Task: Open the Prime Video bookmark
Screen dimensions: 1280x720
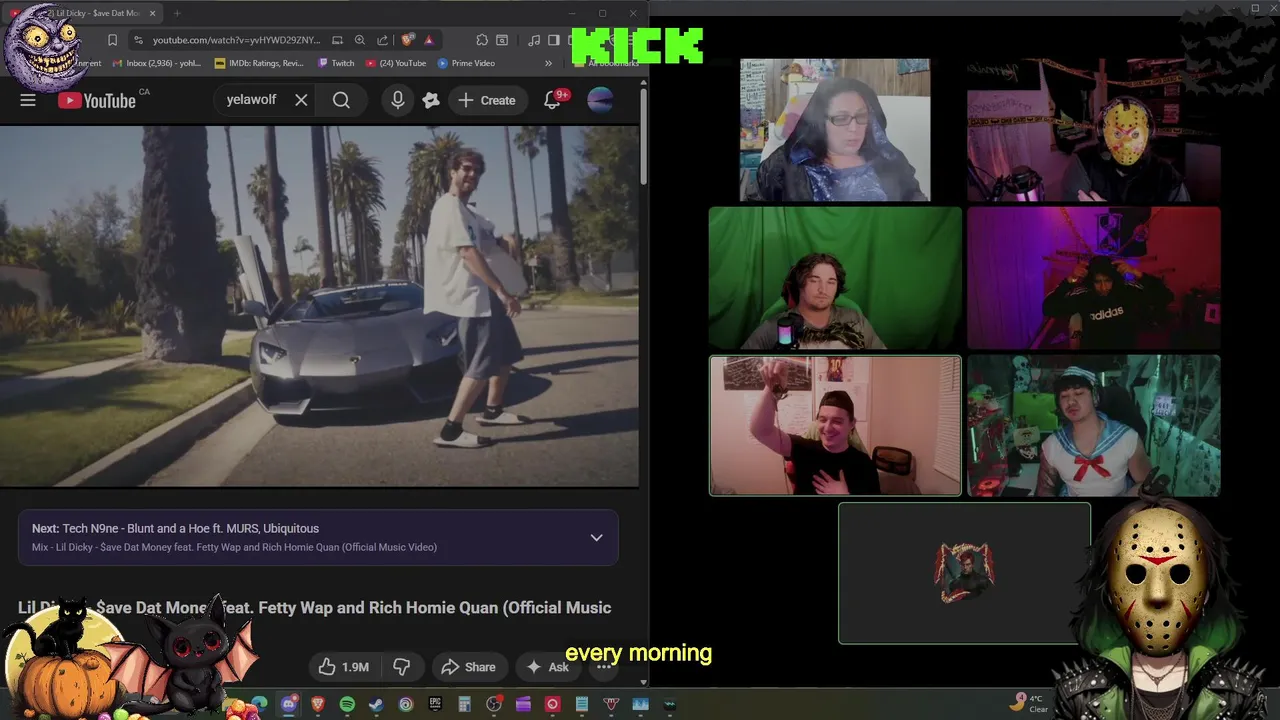Action: point(466,63)
